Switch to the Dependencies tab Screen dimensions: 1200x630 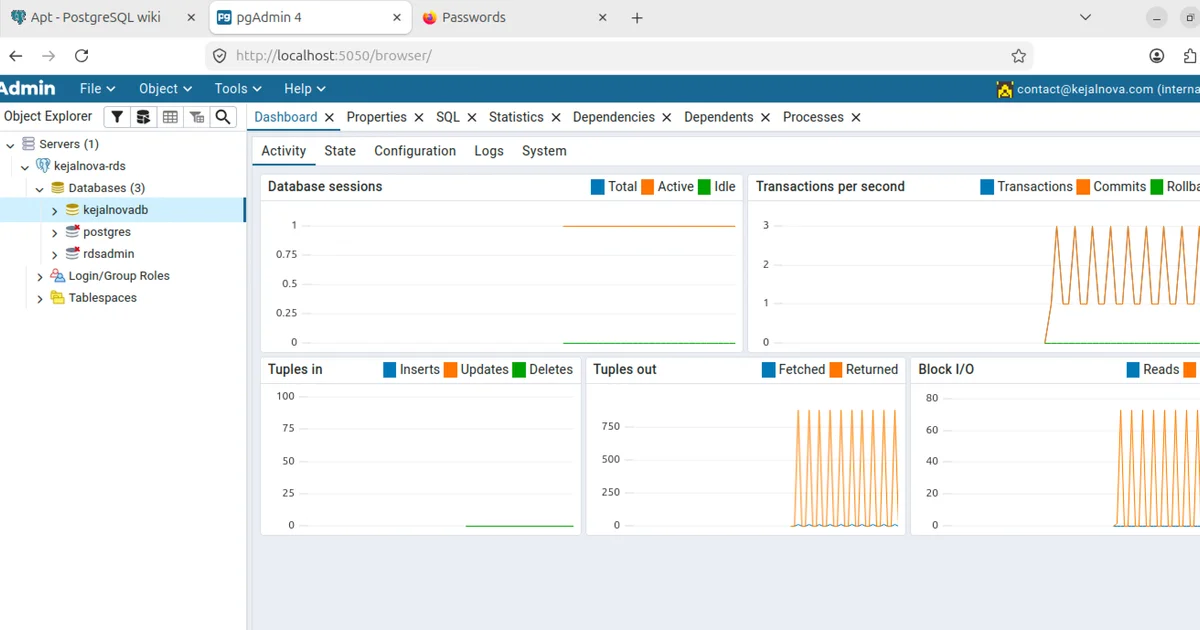[x=614, y=117]
